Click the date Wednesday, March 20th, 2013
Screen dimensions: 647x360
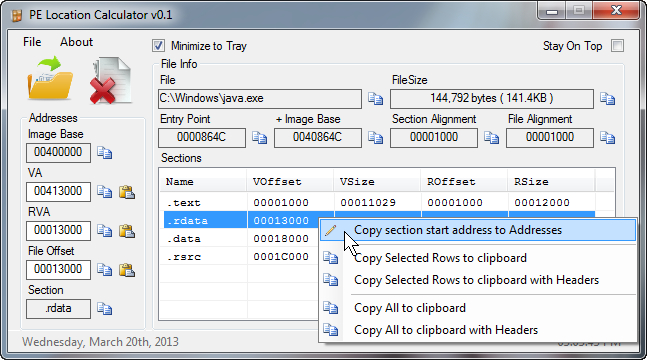(100, 342)
